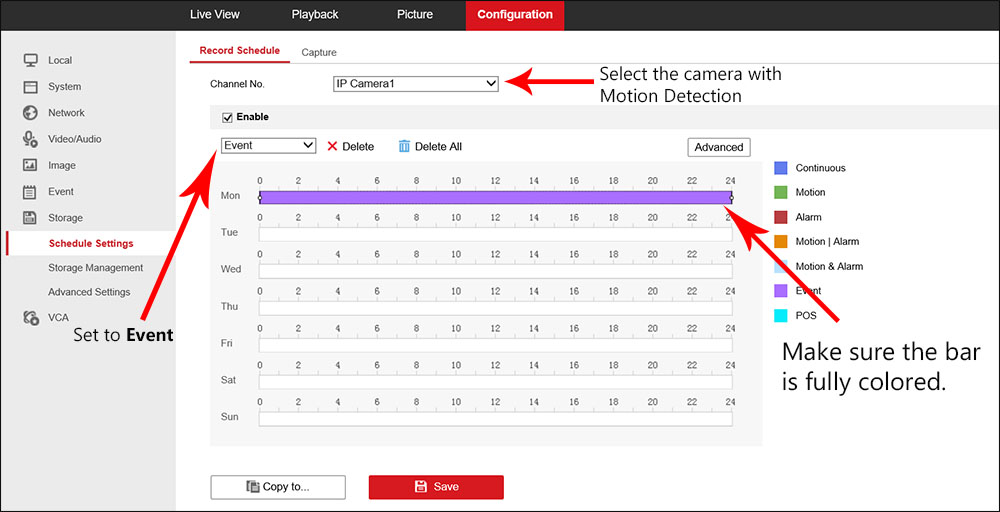1000x512 pixels.
Task: Open the Playback menu tab
Action: pos(315,15)
